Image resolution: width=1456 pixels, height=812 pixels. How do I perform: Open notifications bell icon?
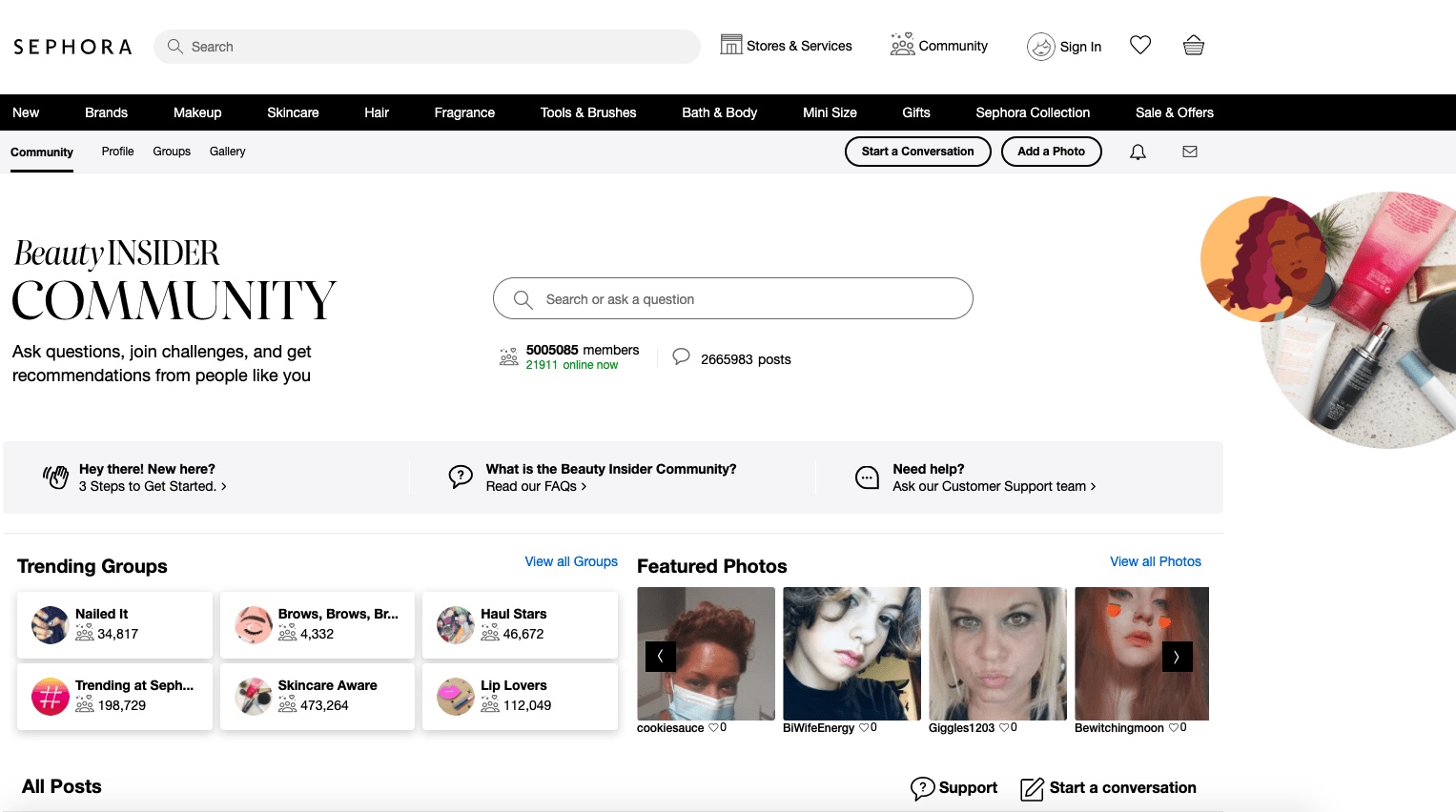pyautogui.click(x=1138, y=152)
